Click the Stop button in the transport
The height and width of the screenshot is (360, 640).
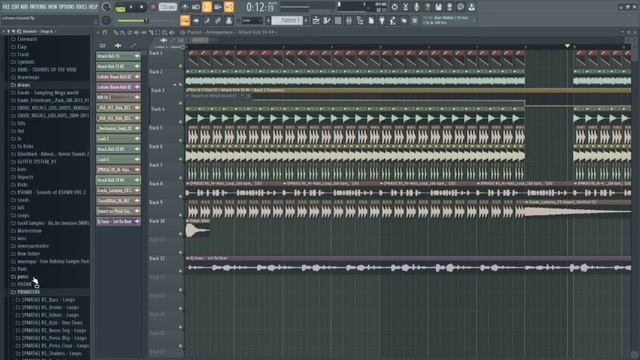click(x=141, y=7)
